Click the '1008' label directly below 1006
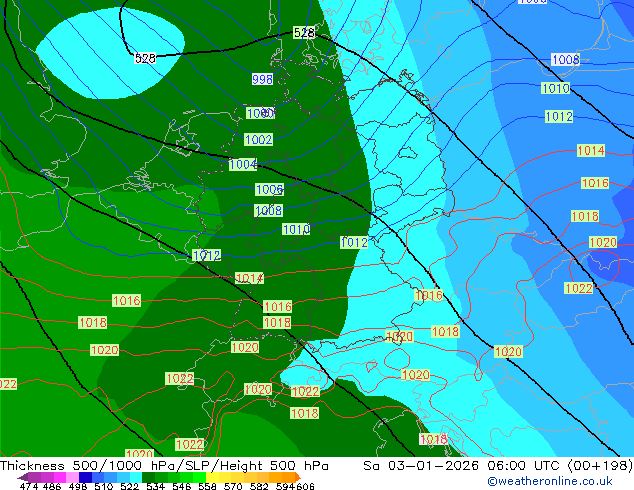Screen dimensions: 634x490 (x=268, y=210)
